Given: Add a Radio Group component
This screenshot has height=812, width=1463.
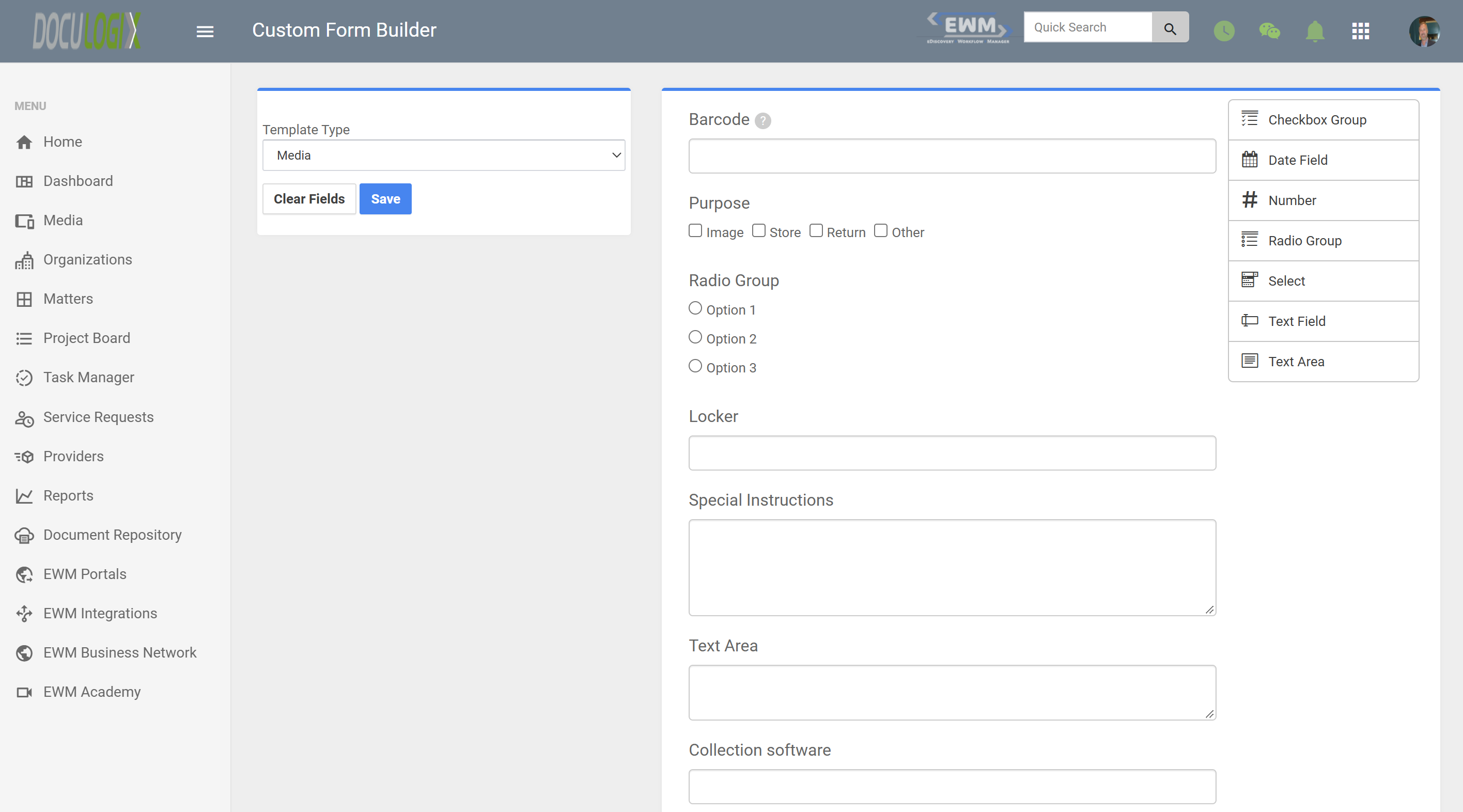Looking at the screenshot, I should (1324, 241).
